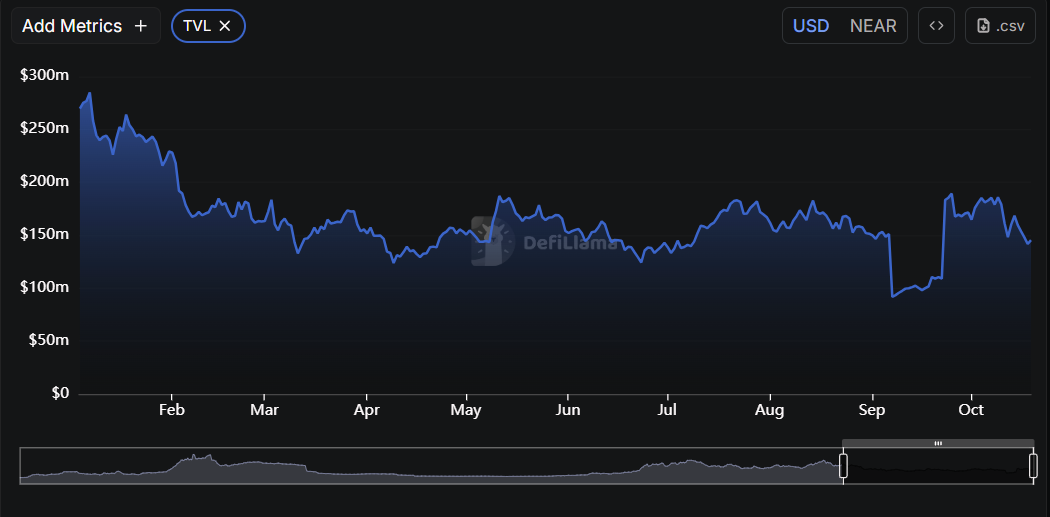Screen dimensions: 1050x517
Task: Click the file download icon next to .csv
Action: click(983, 26)
